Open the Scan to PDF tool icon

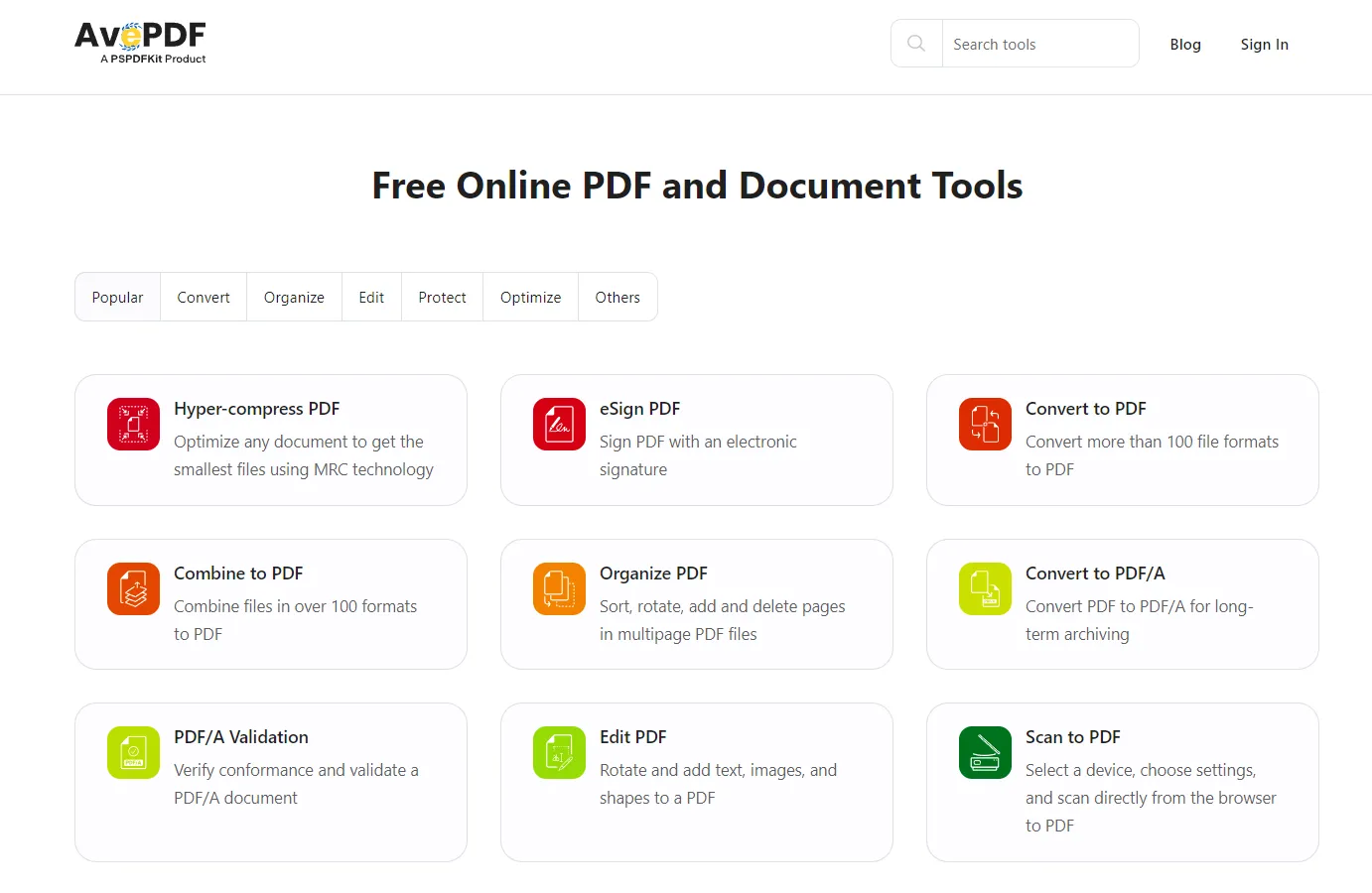coord(985,752)
